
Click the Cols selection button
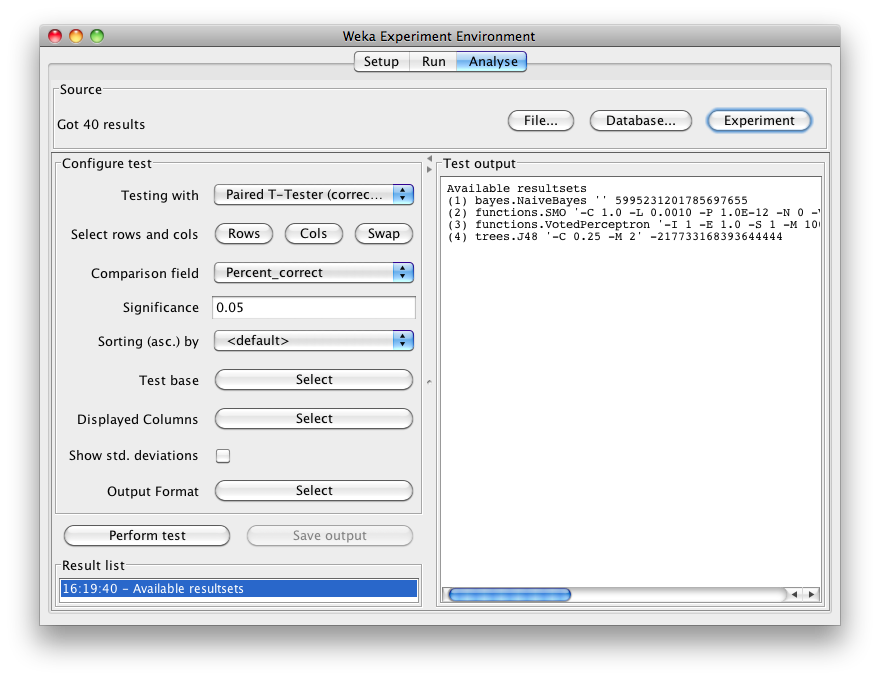click(x=314, y=233)
